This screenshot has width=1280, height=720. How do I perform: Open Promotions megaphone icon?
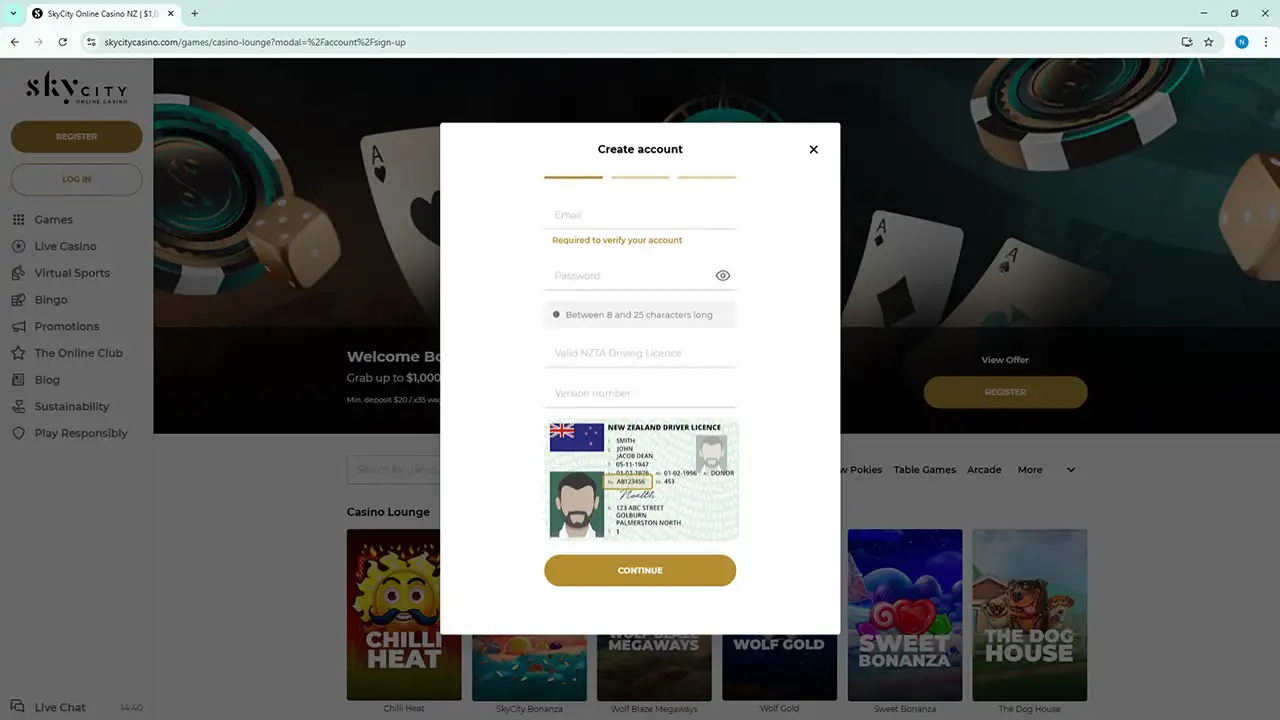(x=18, y=327)
